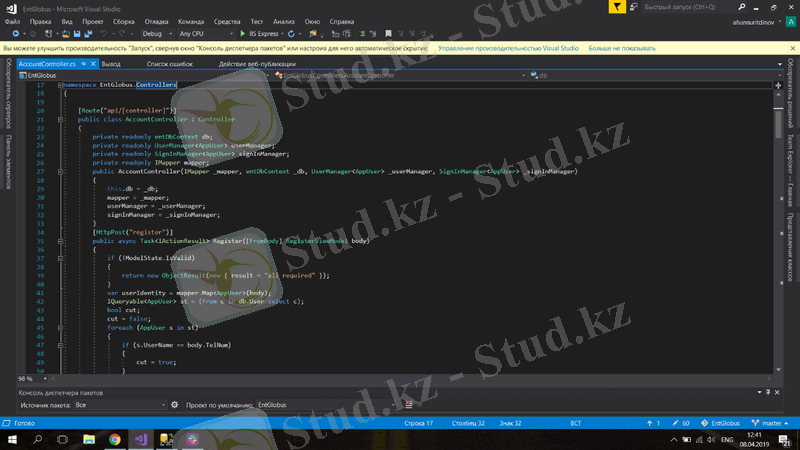Open the package source 'Все' dropdown
Image resolution: width=800 pixels, height=450 pixels.
pos(120,405)
